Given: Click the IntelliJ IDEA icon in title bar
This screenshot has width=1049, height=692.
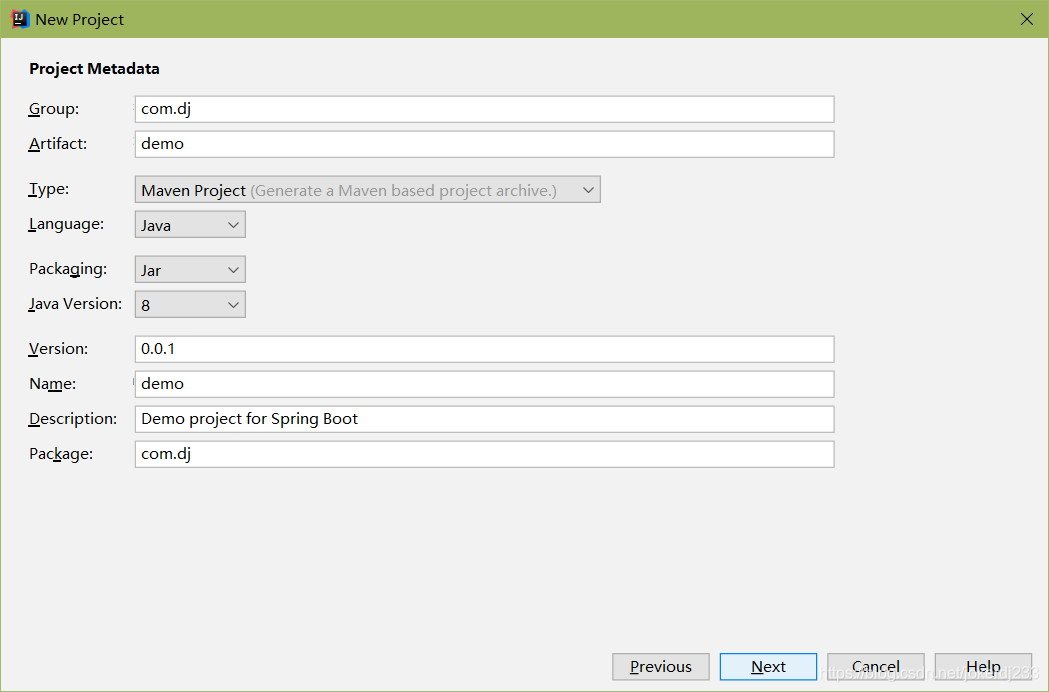Looking at the screenshot, I should [20, 19].
